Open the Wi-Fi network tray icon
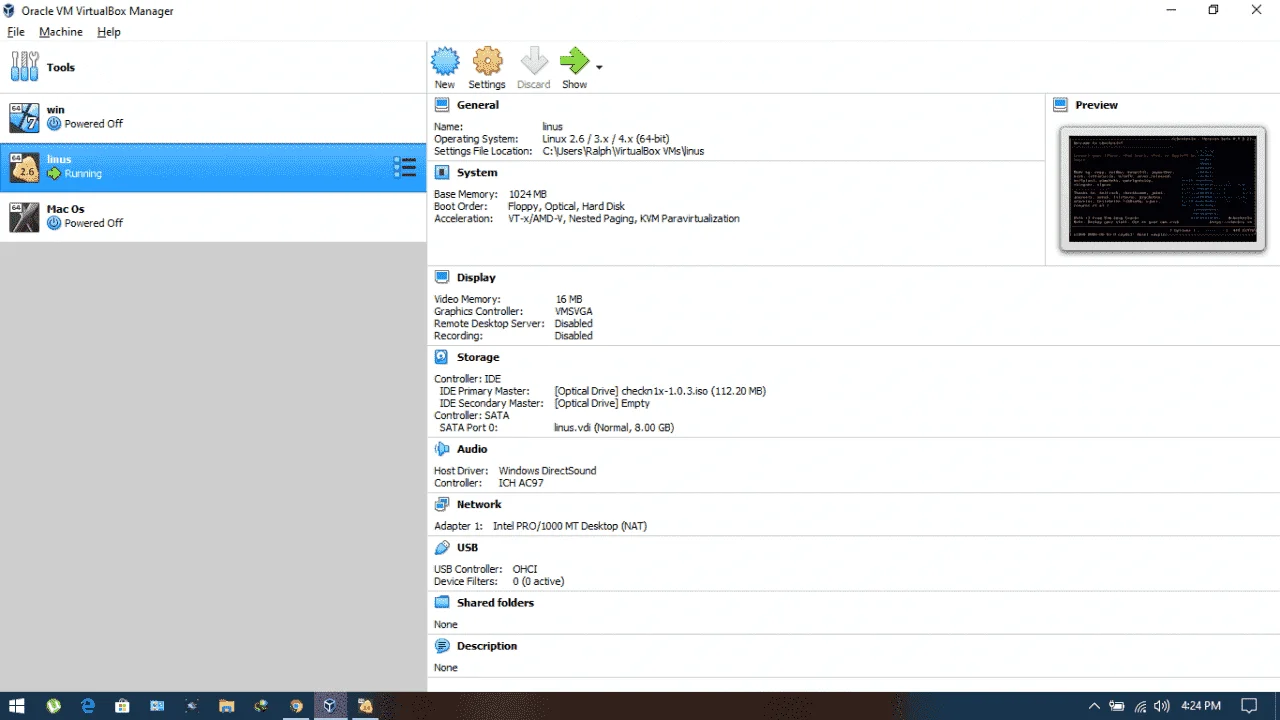The width and height of the screenshot is (1280, 720). pyautogui.click(x=1140, y=706)
